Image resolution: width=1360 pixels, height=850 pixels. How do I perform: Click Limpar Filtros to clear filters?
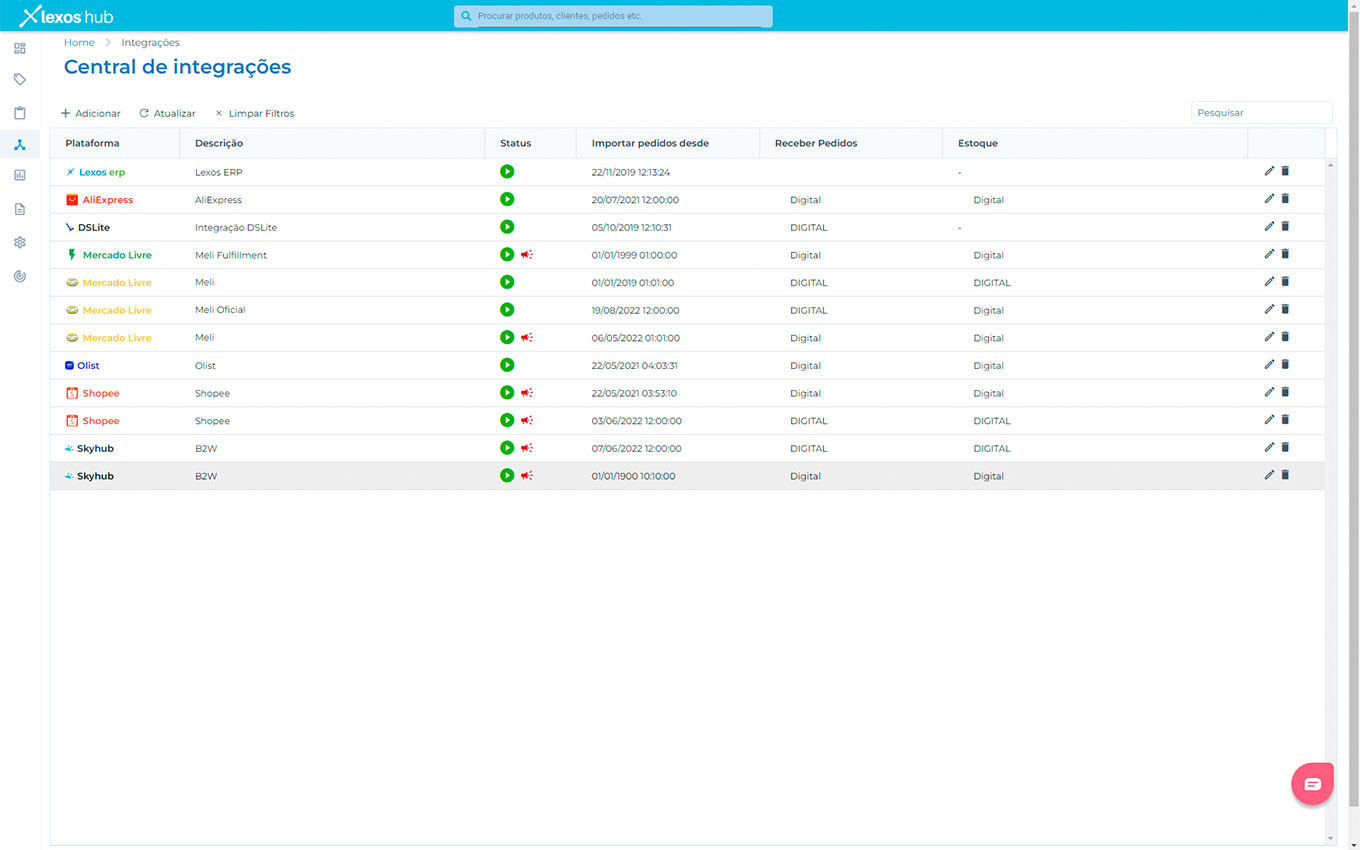pyautogui.click(x=255, y=114)
